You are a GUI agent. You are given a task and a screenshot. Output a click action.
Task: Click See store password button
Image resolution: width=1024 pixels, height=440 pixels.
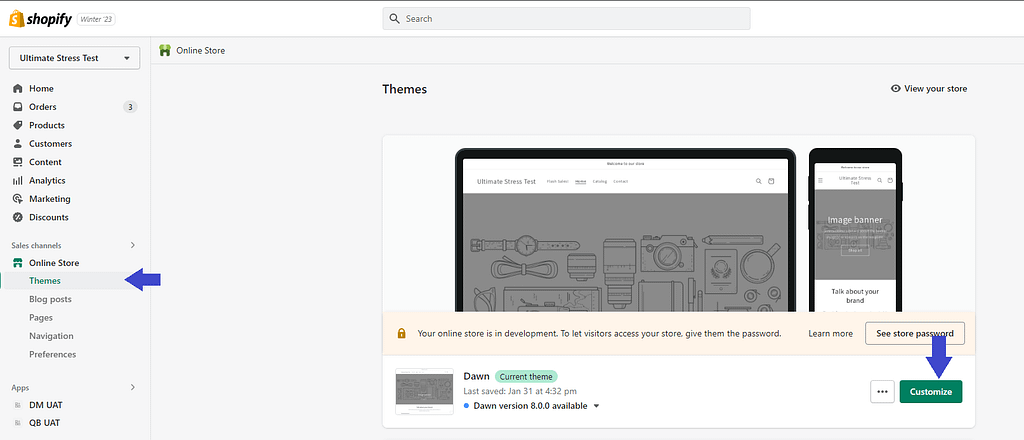(x=914, y=333)
